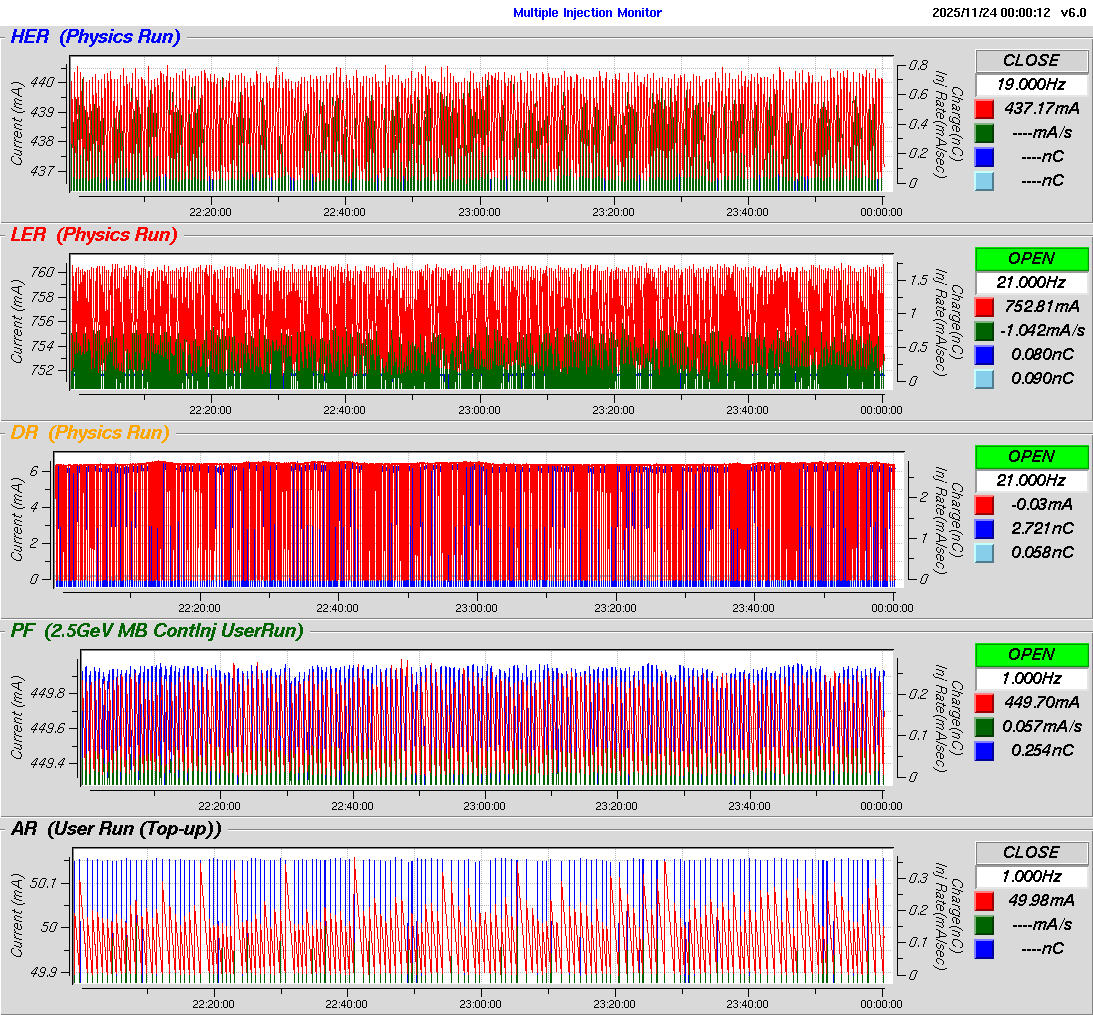Click the HER light blue charge swatch
This screenshot has width=1093, height=1015.
[x=984, y=180]
